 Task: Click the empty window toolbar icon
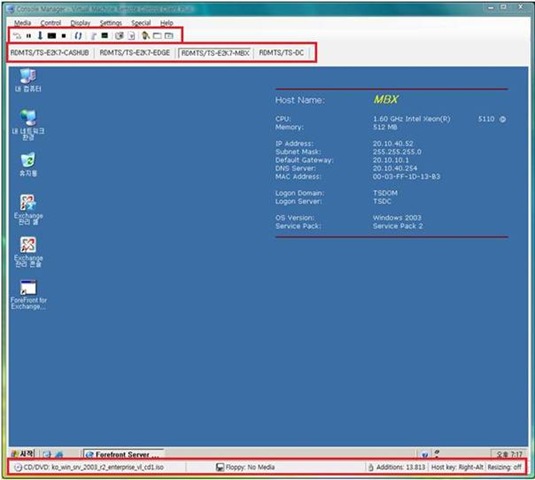[x=157, y=35]
